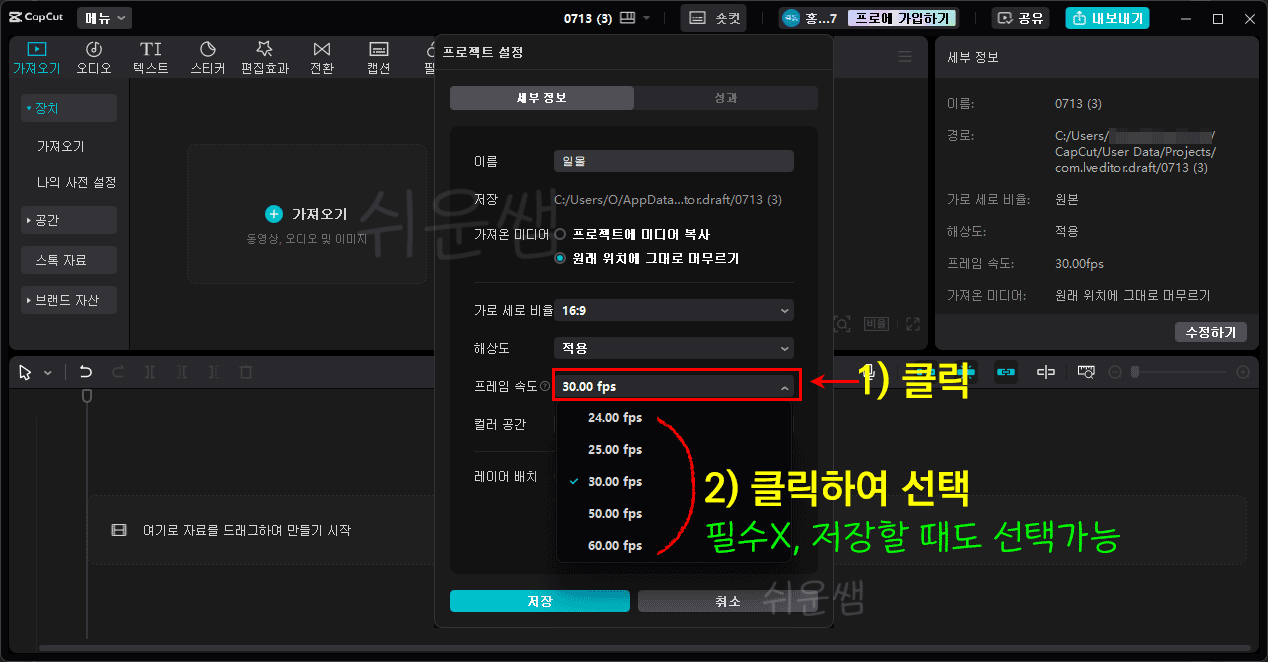
Task: Click the 수정하기 edit button
Action: [x=1210, y=332]
